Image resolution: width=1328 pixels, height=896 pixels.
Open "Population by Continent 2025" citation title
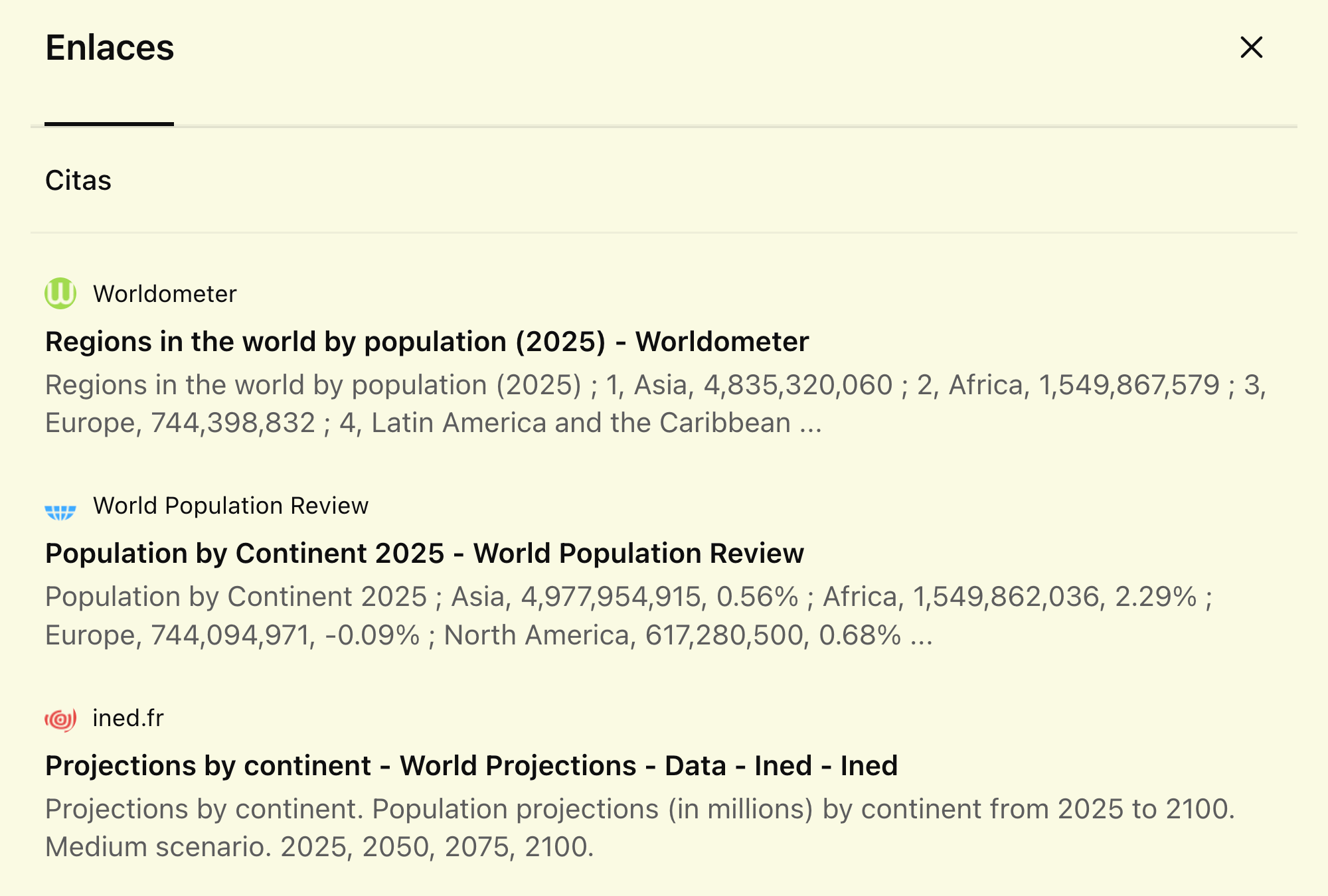coord(424,554)
